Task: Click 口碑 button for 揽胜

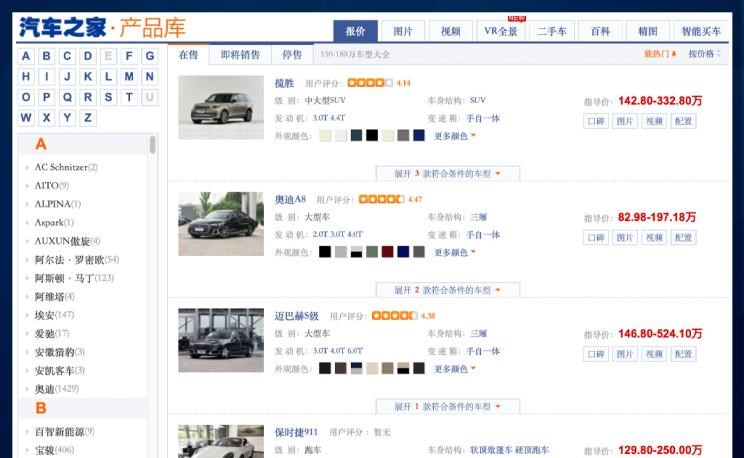Action: (595, 122)
